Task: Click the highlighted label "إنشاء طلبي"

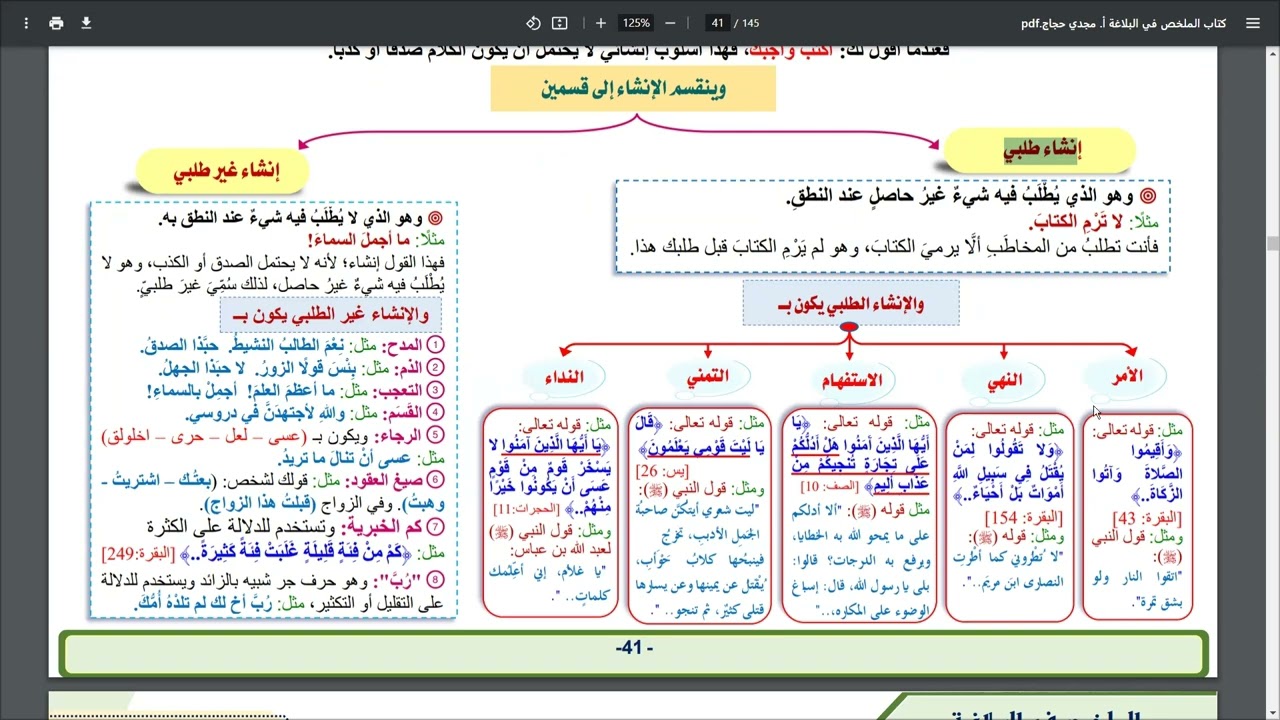Action: coord(1042,151)
